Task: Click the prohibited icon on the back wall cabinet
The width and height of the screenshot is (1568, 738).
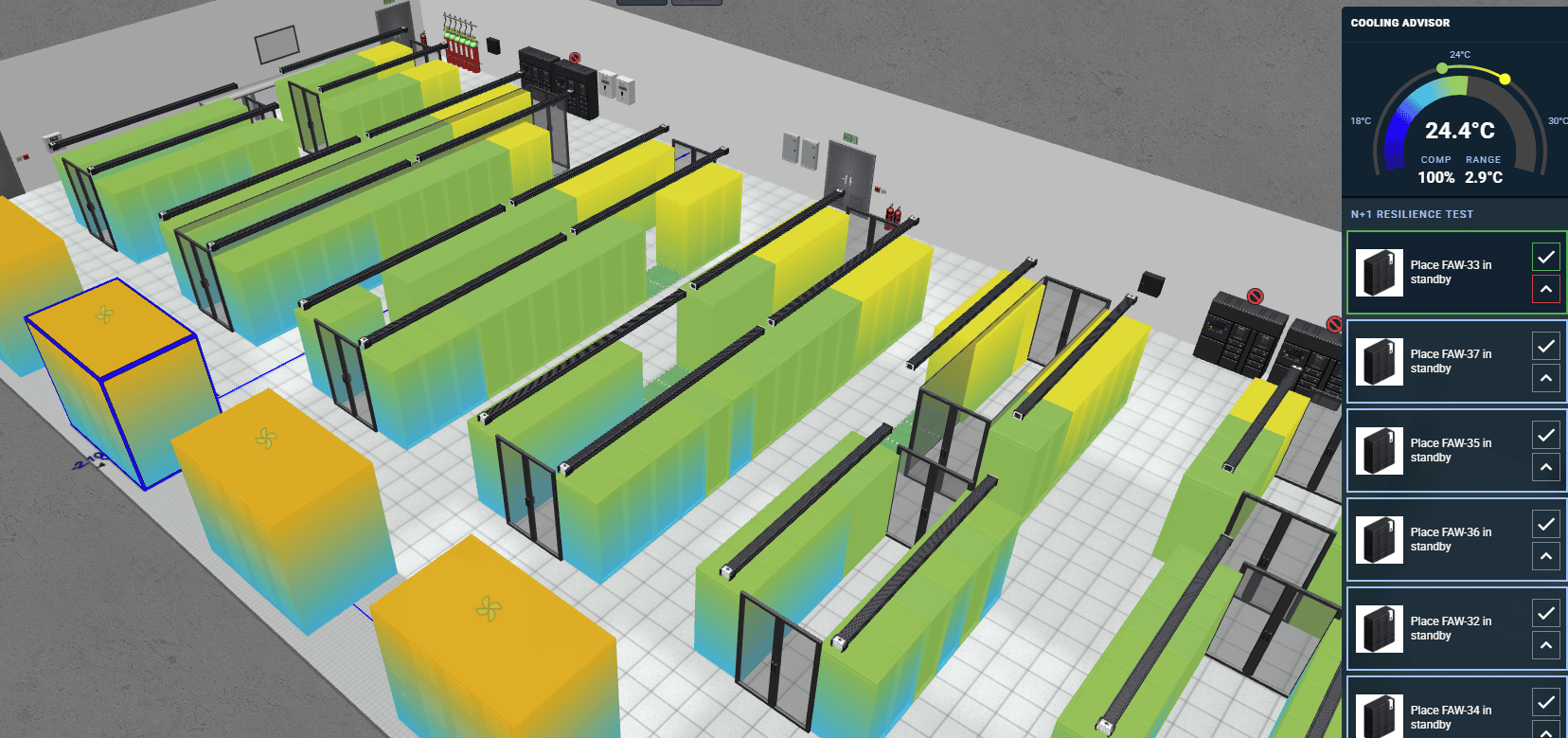Action: [575, 58]
